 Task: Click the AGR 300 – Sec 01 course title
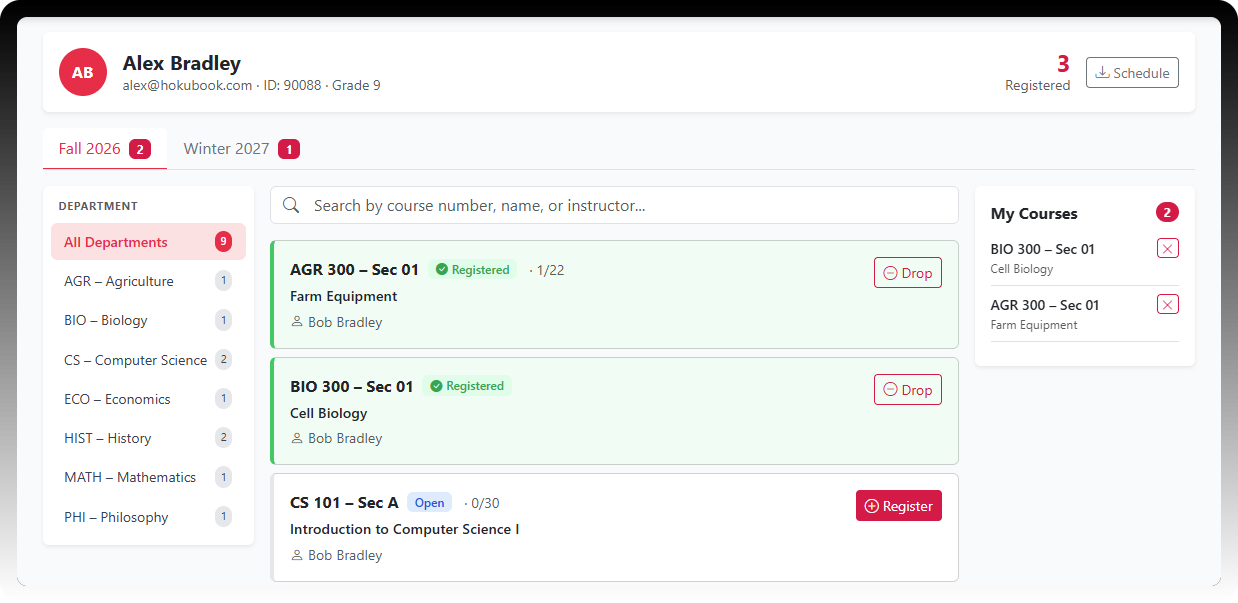click(354, 270)
